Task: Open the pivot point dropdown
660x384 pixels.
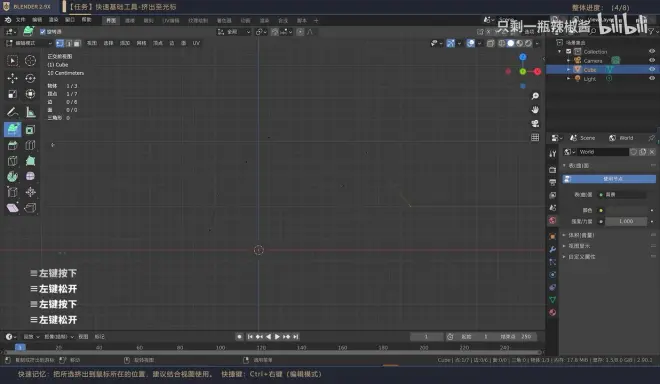Action: tap(261, 32)
